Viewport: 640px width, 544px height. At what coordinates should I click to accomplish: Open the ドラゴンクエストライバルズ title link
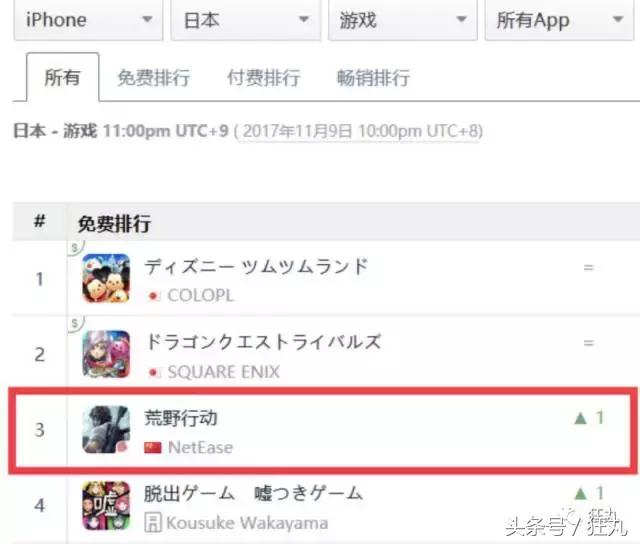tap(264, 342)
